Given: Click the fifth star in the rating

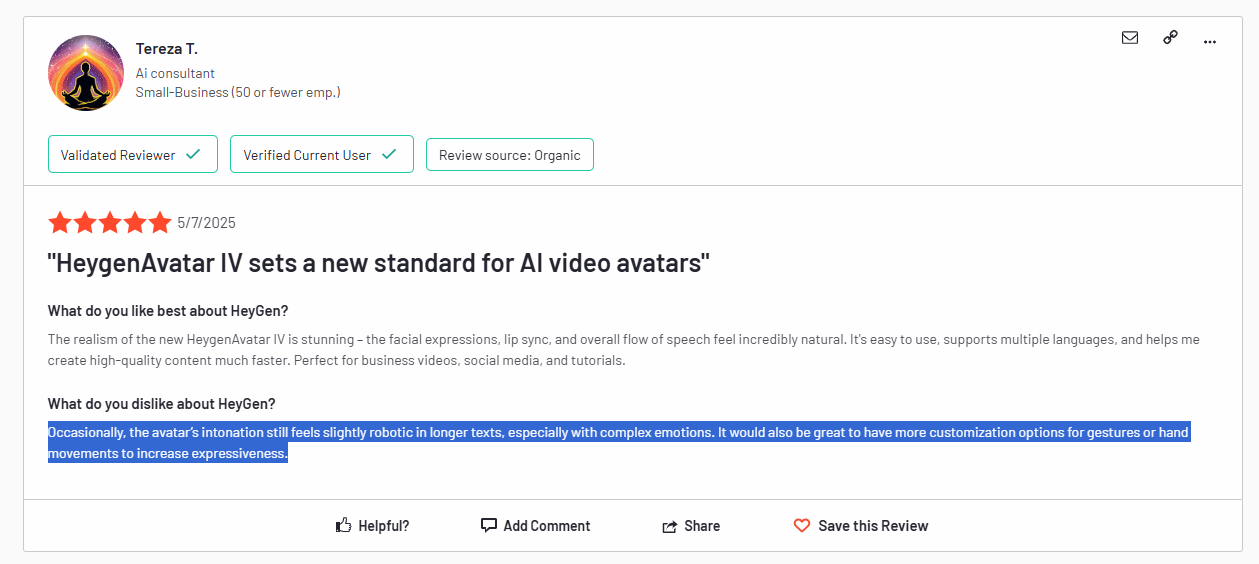Looking at the screenshot, I should coord(160,223).
